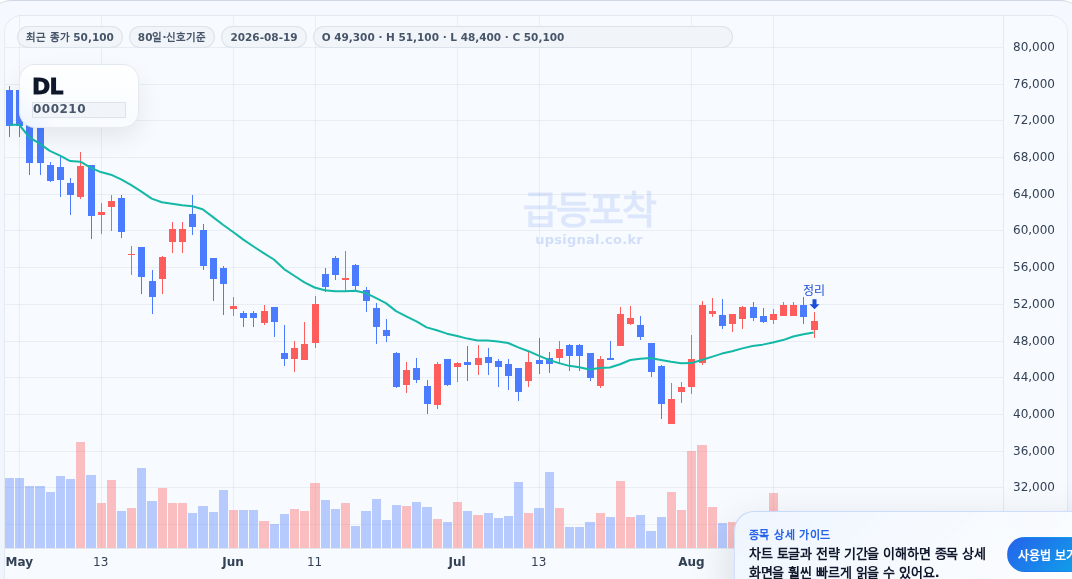This screenshot has height=579, width=1072.
Task: Click the Jun label on the time axis
Action: click(232, 562)
